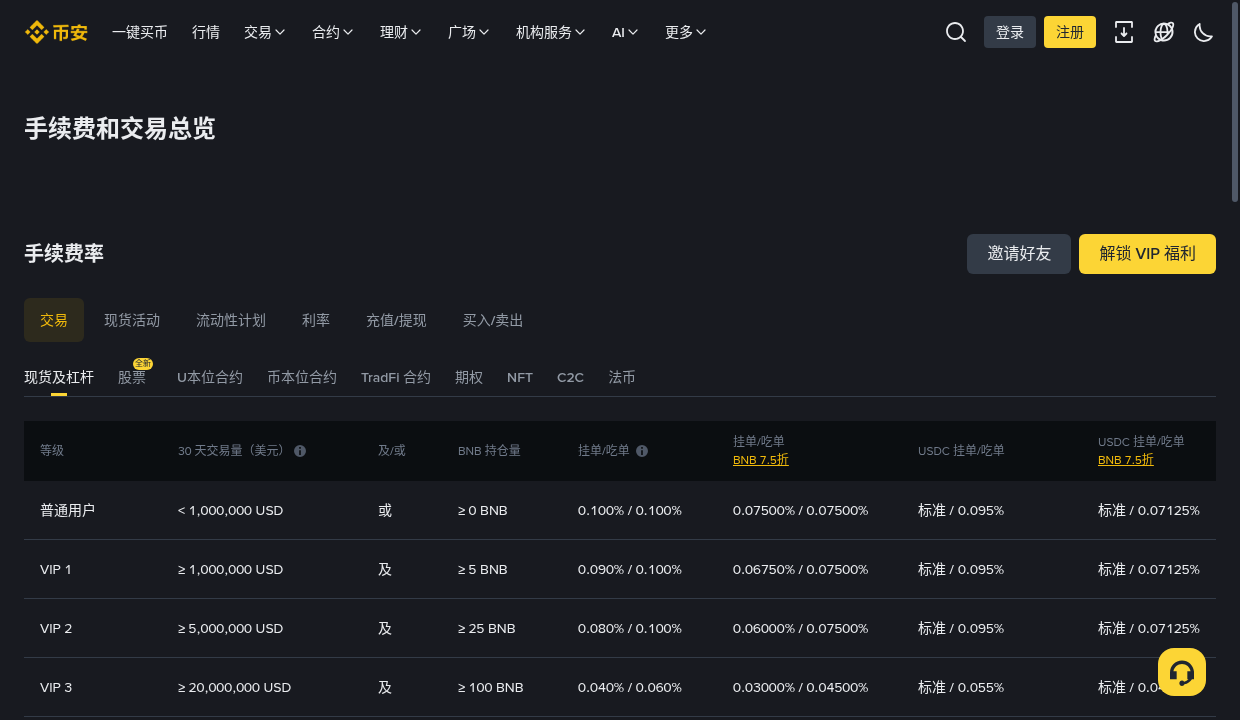This screenshot has height=720, width=1240.
Task: Open the U本位合约 sub-tab
Action: click(x=210, y=377)
